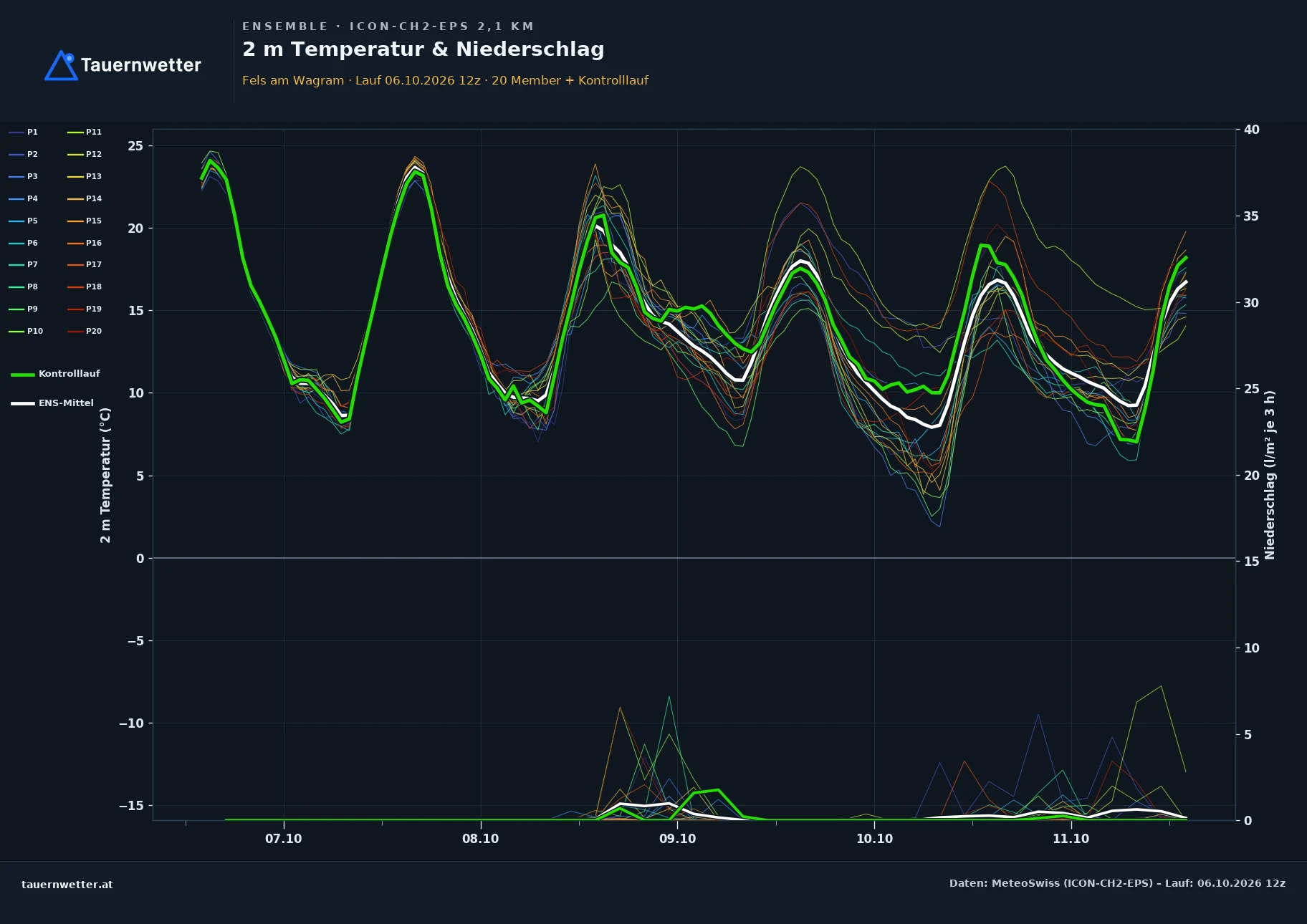Click the ENSEMBLE ICON-CH2-EPS 2,1 KM header
Image resolution: width=1307 pixels, height=924 pixels.
tap(388, 27)
